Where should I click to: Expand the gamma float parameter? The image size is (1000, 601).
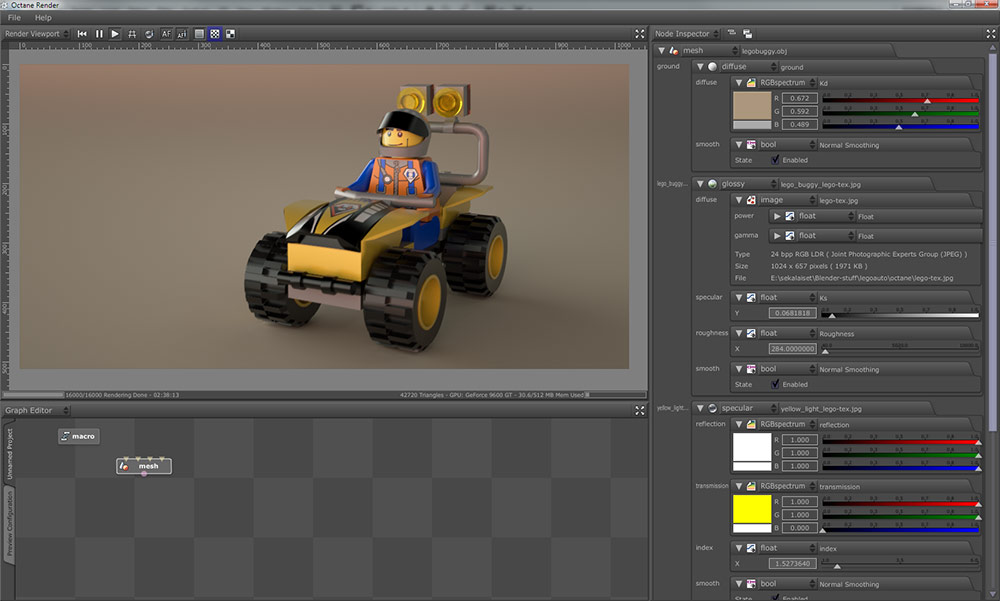coord(777,235)
